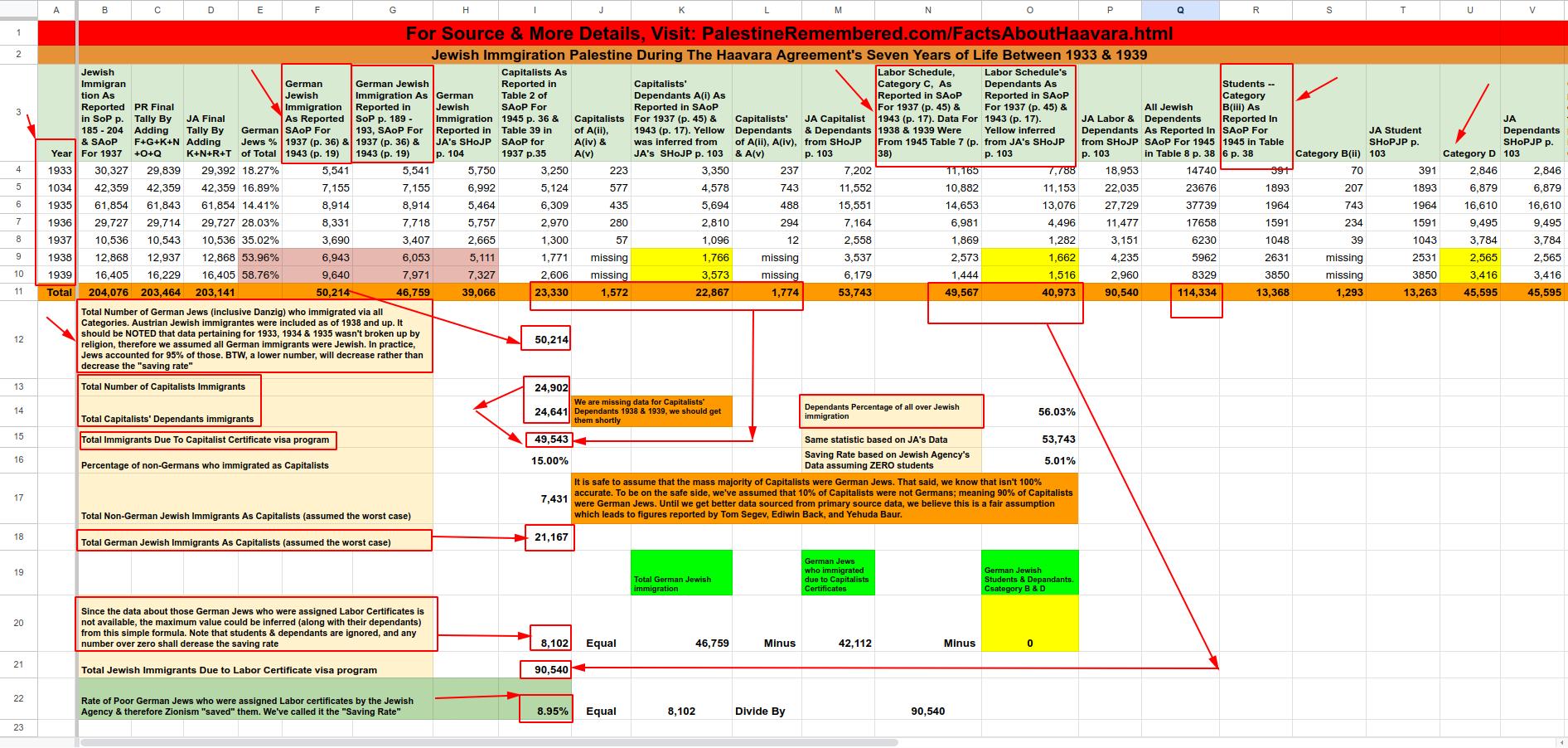1568x748 pixels.
Task: Click orange note about missing Capitalists' Dependants data
Action: point(652,411)
